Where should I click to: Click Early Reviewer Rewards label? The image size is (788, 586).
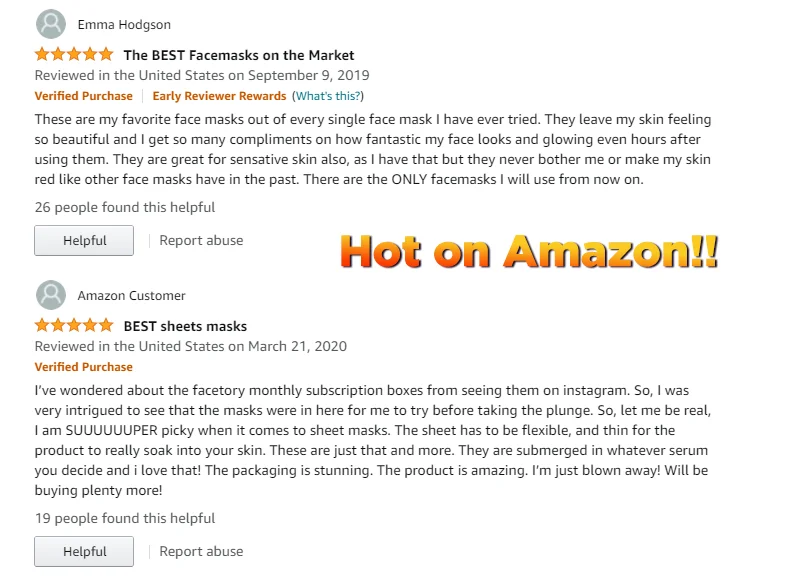(x=219, y=96)
